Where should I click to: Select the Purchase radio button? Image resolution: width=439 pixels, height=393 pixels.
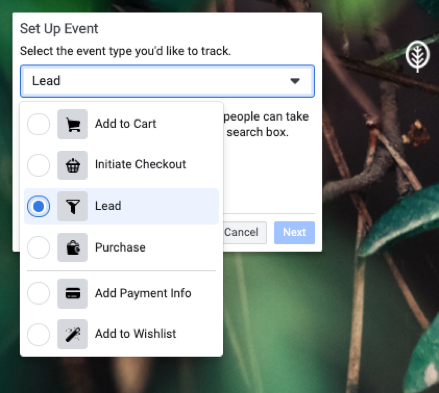coord(39,247)
